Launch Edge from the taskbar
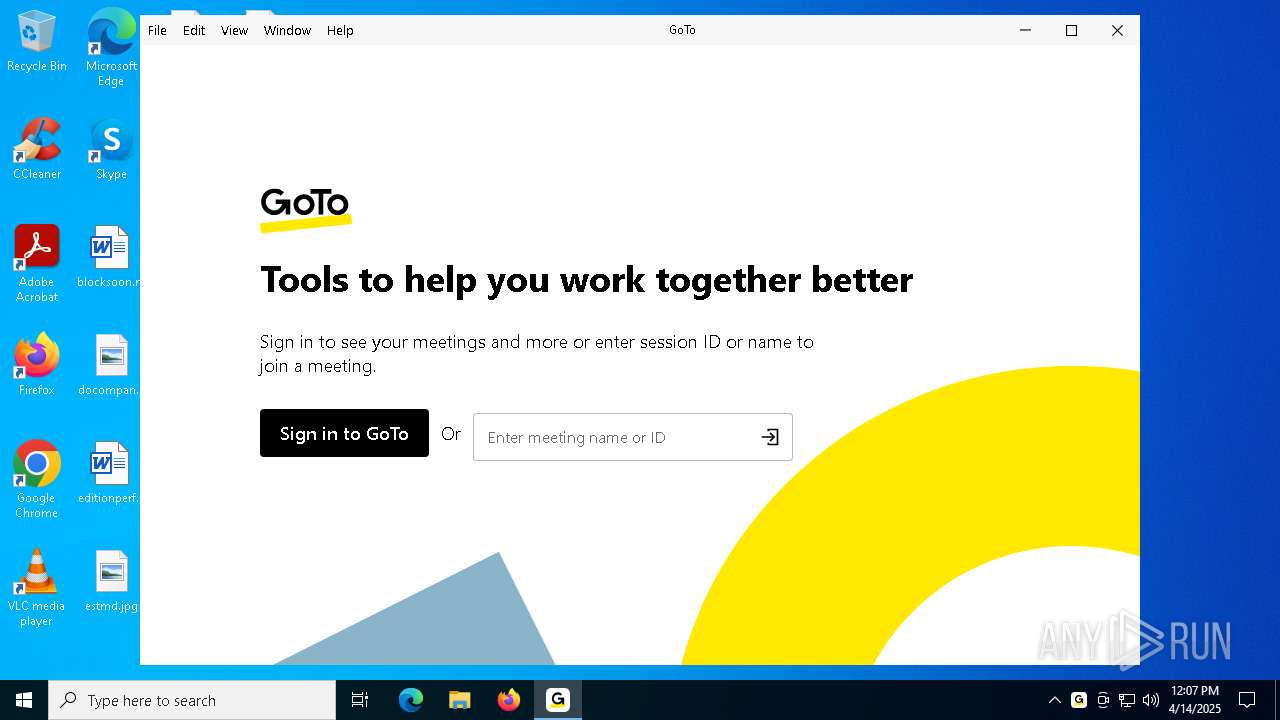 point(411,700)
